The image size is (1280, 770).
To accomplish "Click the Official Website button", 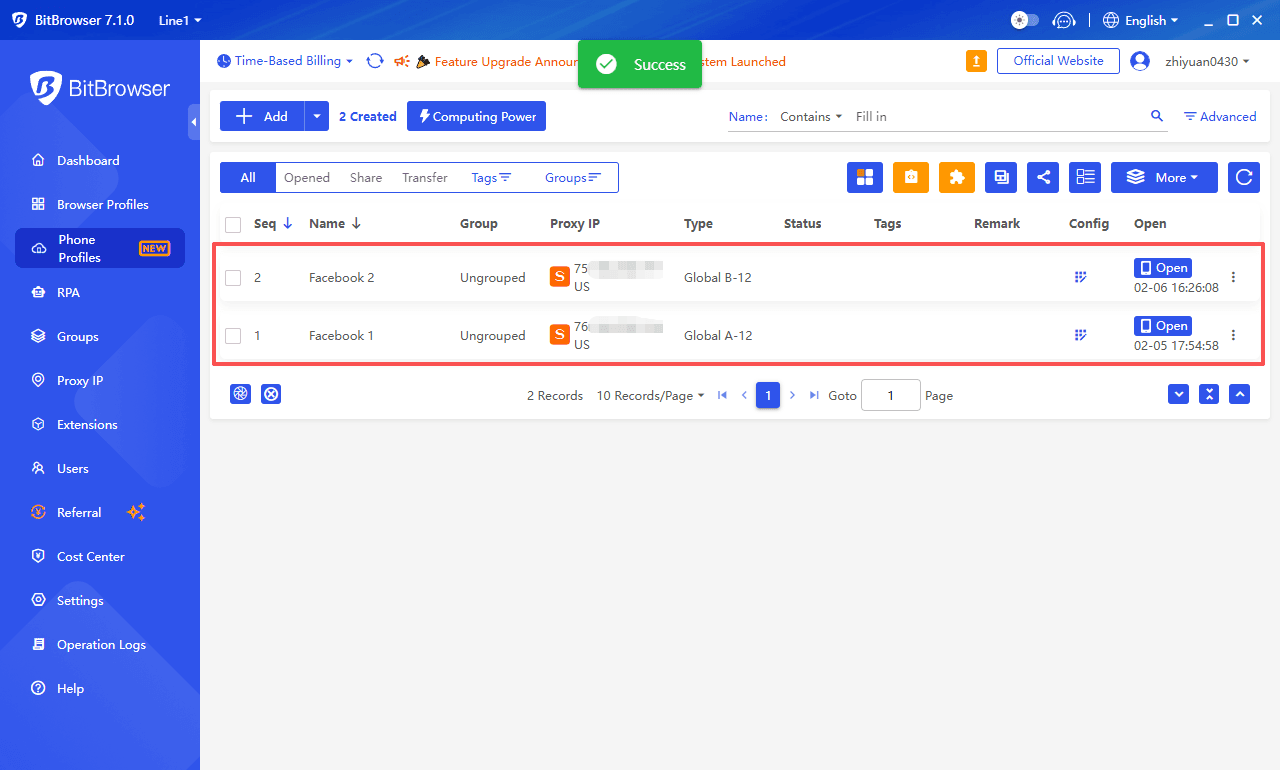I will pos(1058,61).
